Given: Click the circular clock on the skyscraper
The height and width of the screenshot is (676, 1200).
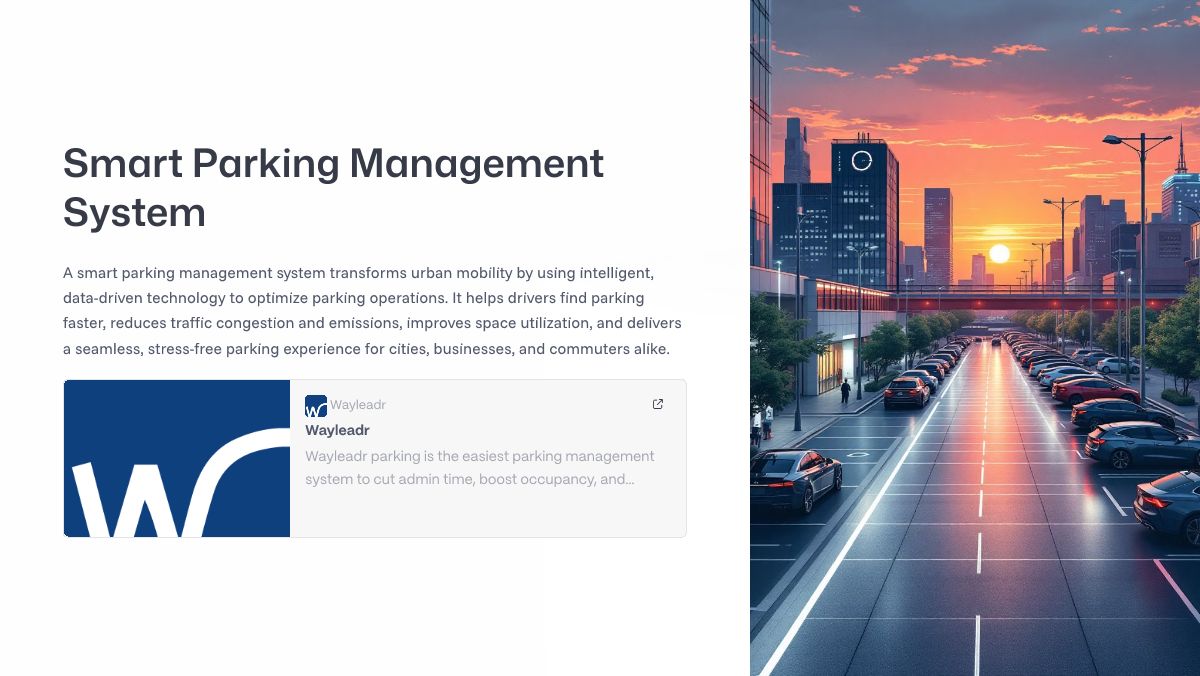Looking at the screenshot, I should [x=862, y=160].
